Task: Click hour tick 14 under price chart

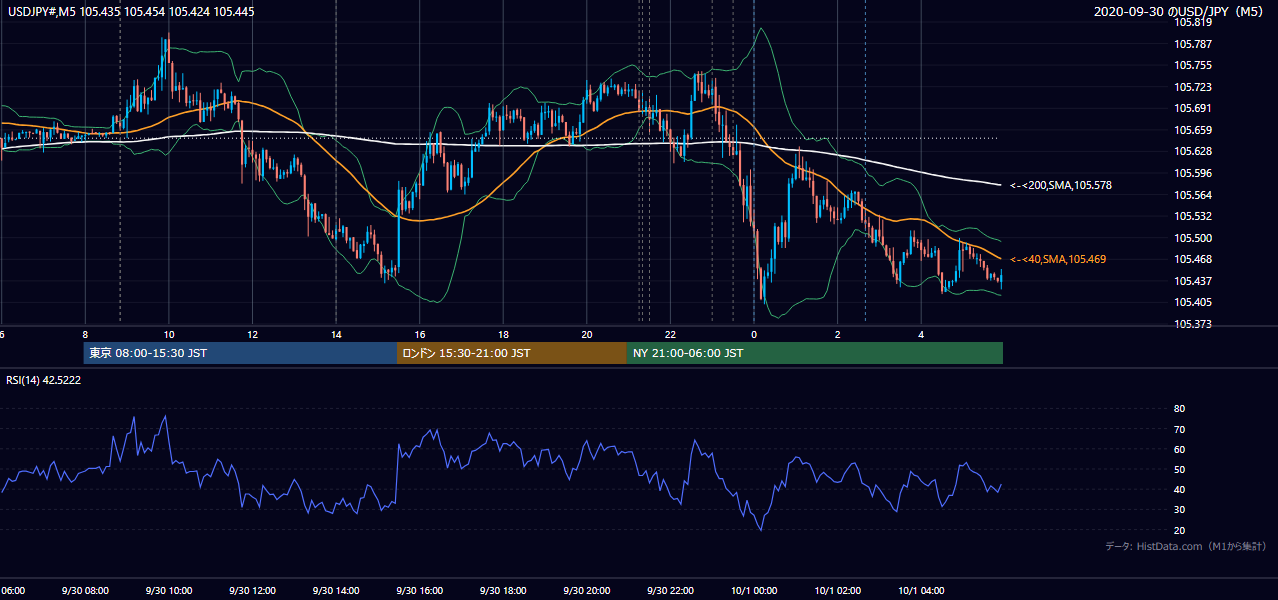Action: point(335,335)
